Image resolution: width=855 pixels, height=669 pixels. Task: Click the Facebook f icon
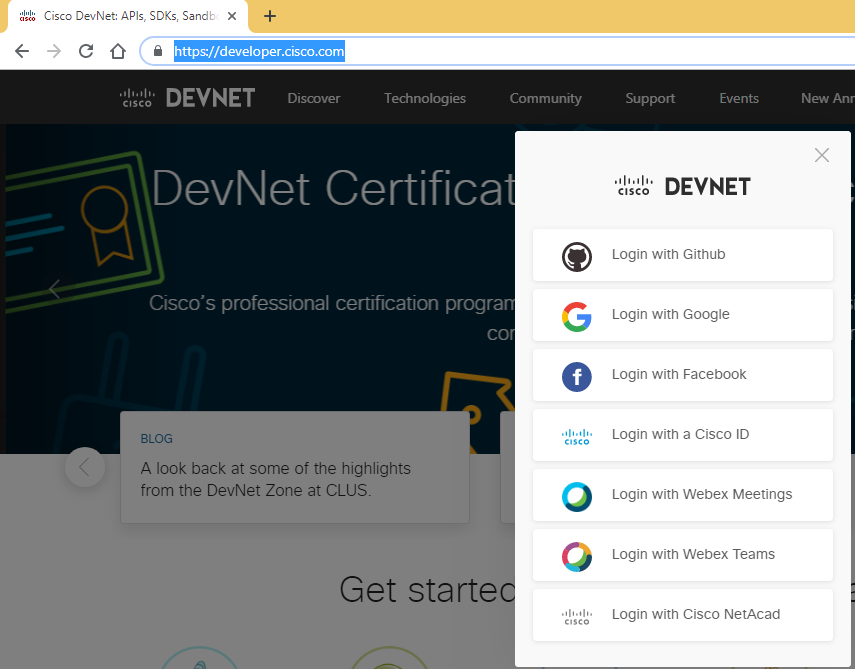coord(577,377)
